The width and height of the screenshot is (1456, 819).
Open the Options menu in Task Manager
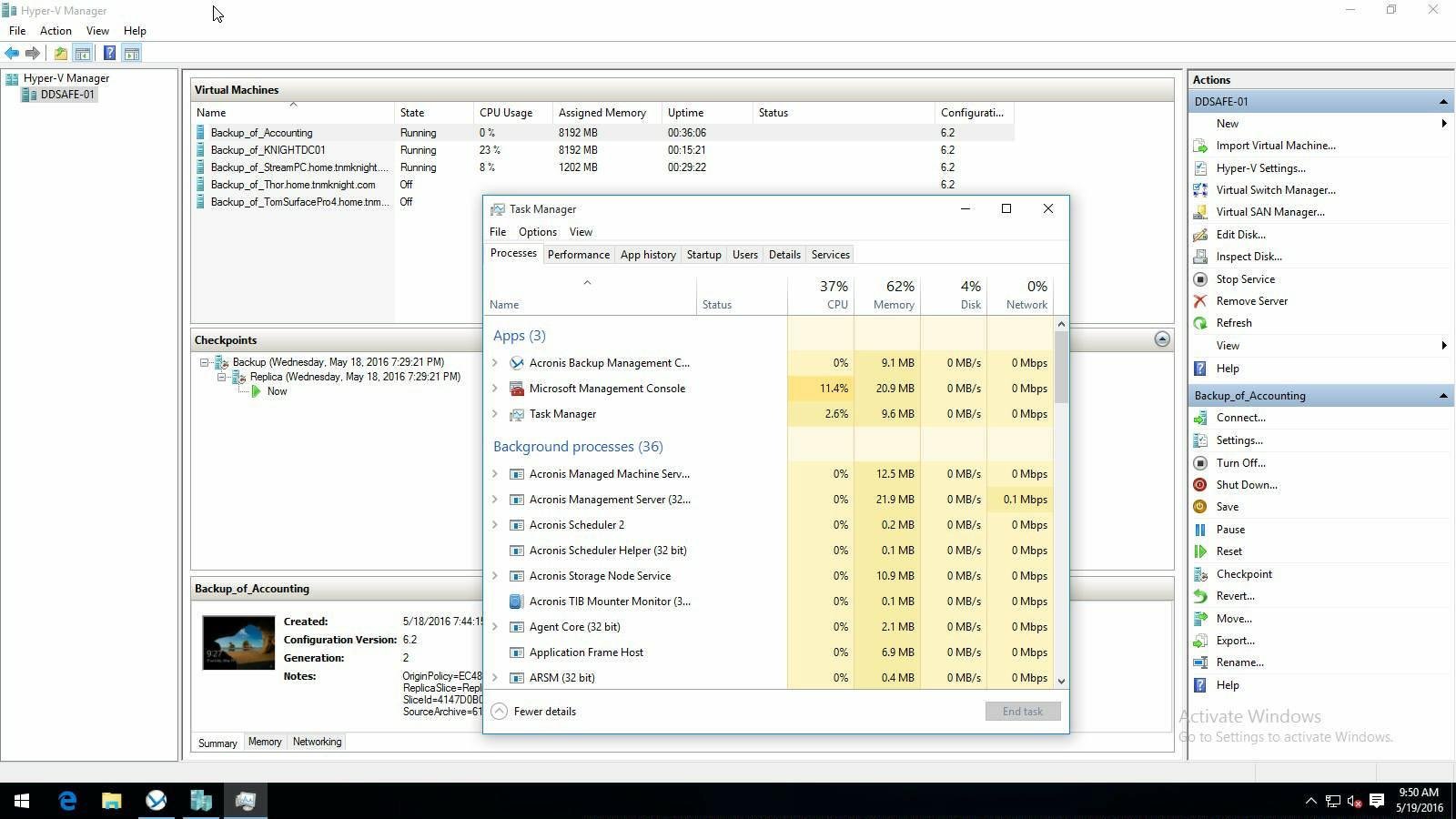tap(538, 232)
